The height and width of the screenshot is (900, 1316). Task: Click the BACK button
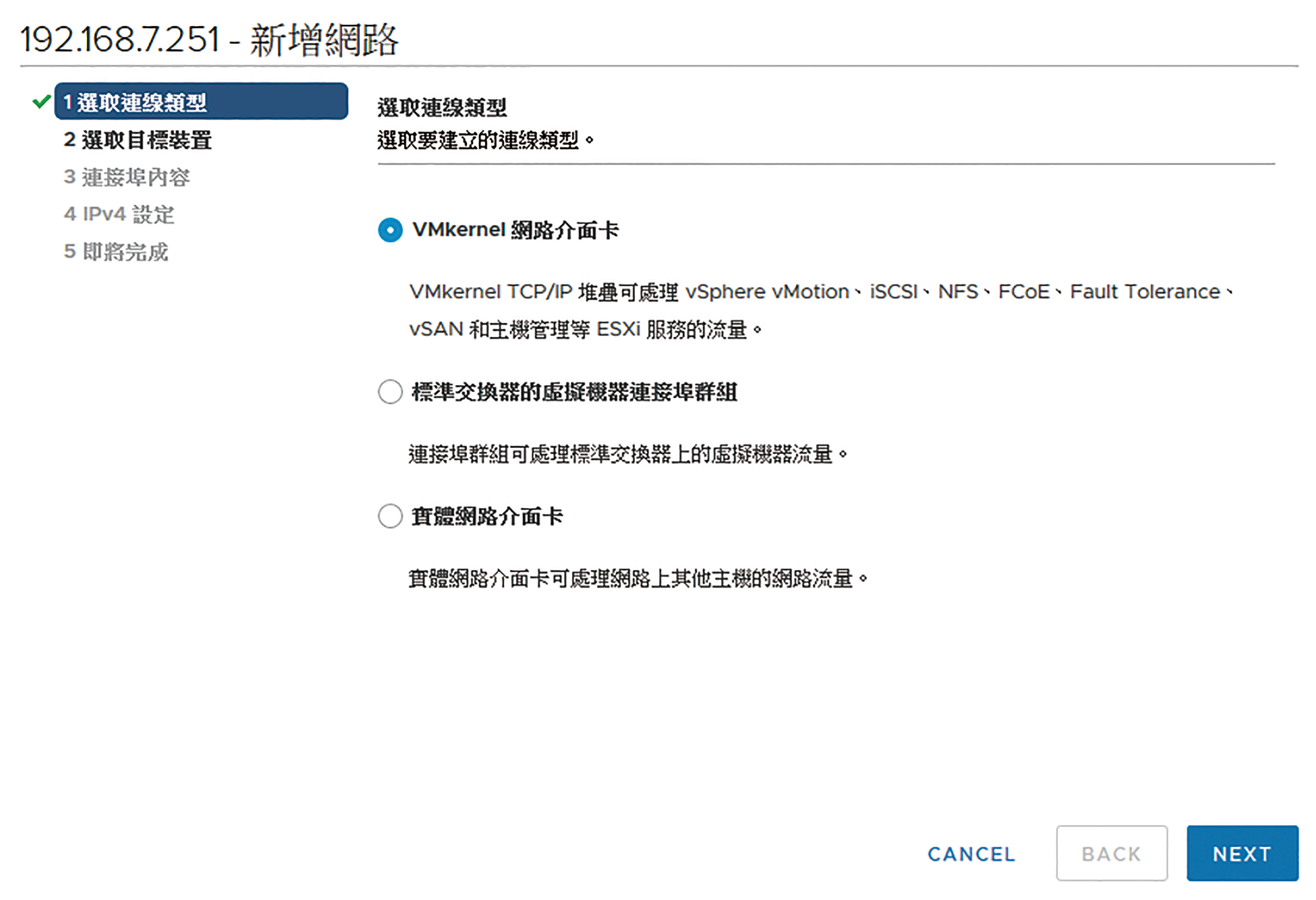[x=1111, y=853]
